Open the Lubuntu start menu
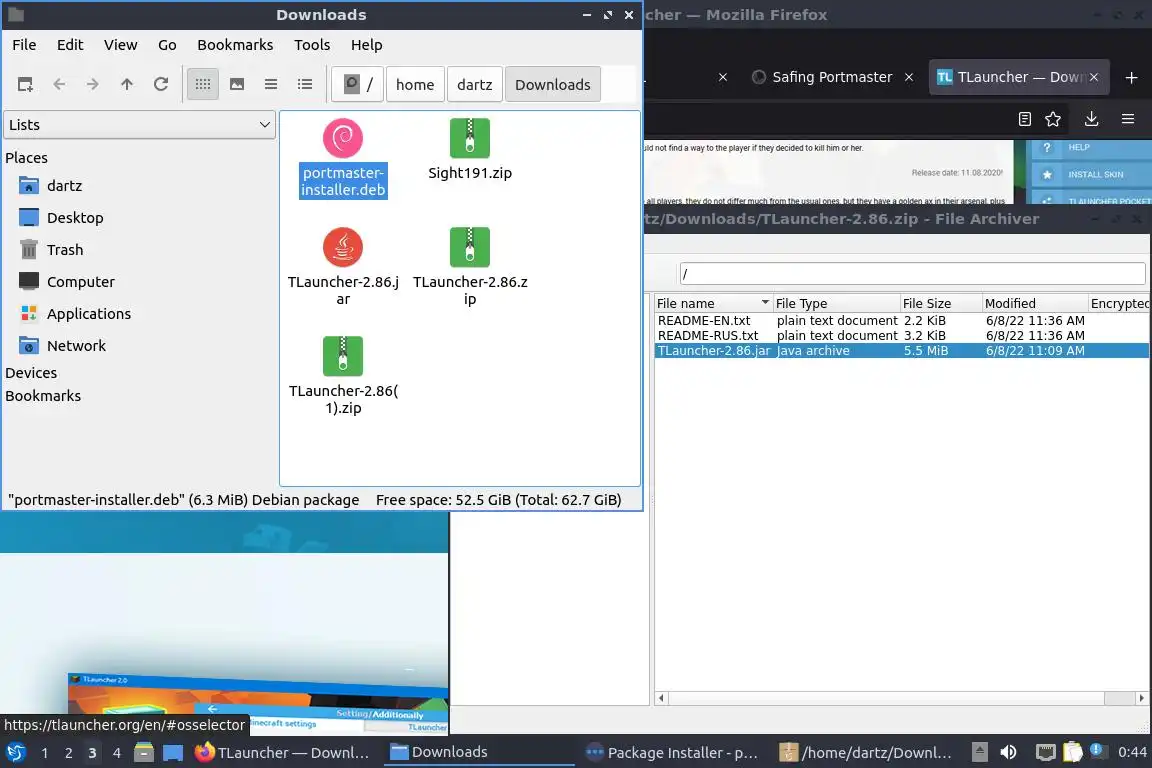The image size is (1152, 768). 16,753
